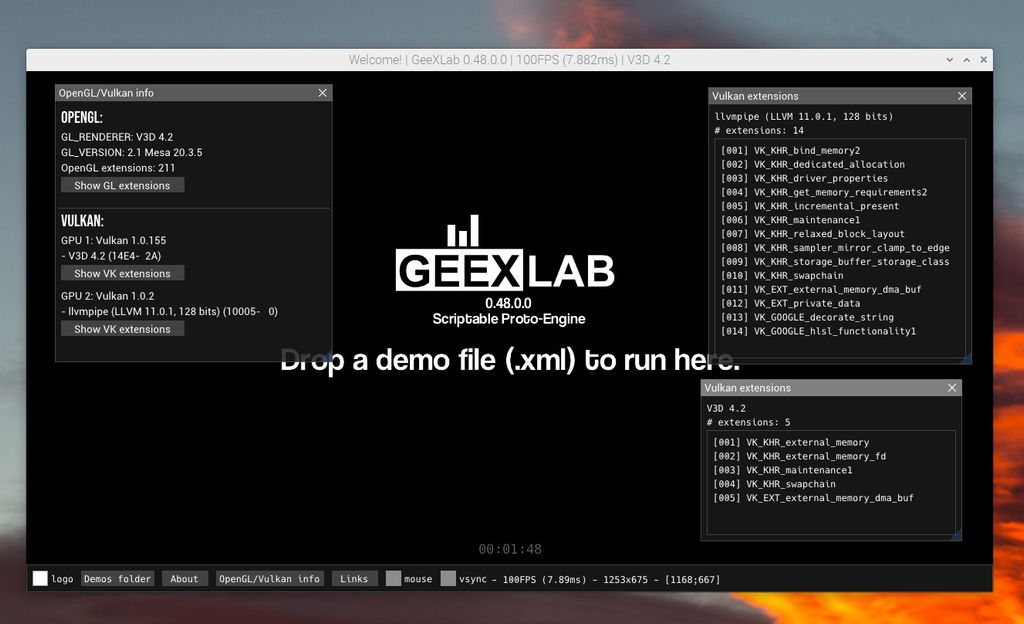Select [003] VK_KHR_maintenance1 in V3D list

(x=782, y=470)
